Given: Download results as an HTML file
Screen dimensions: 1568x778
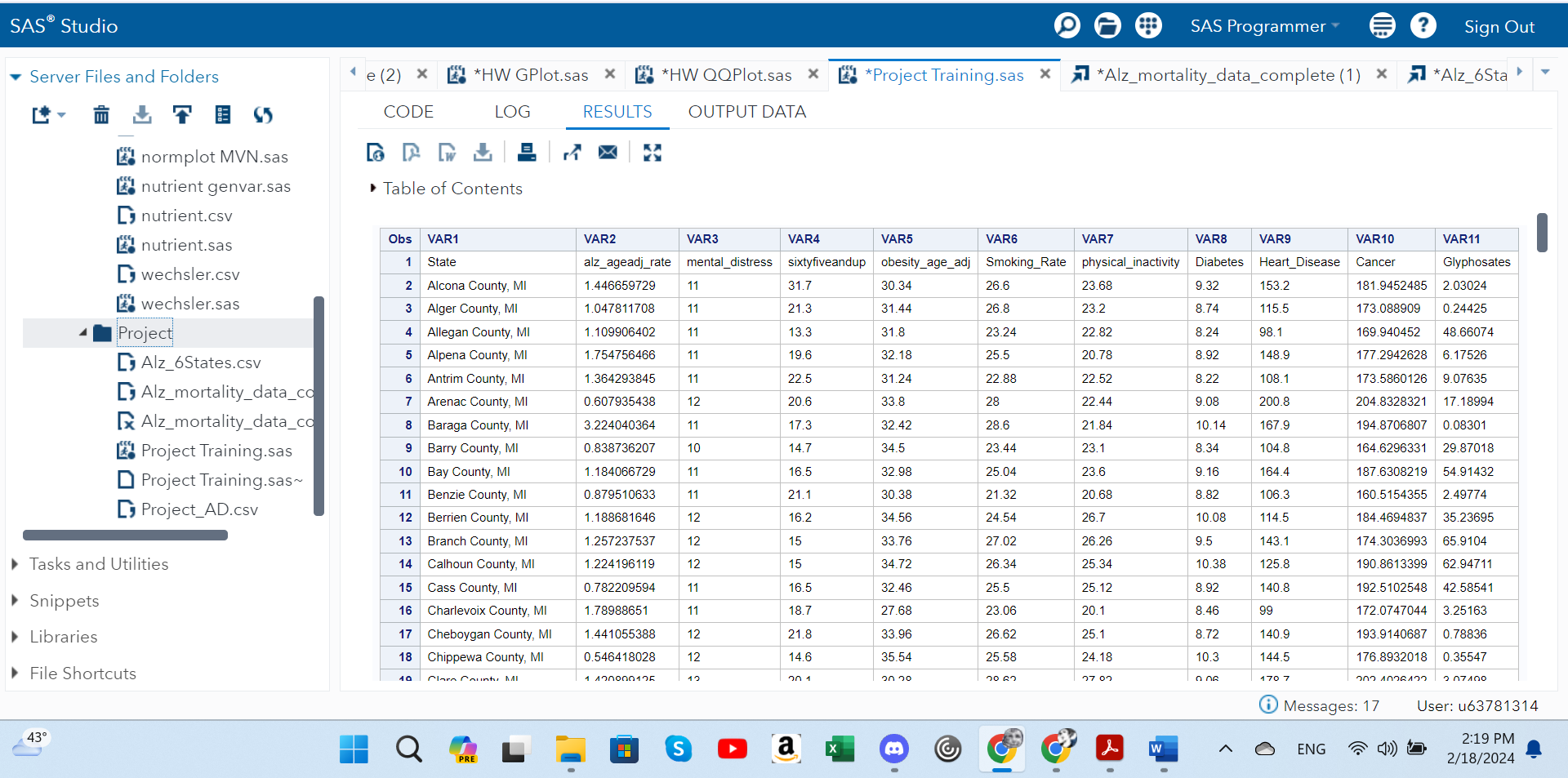Looking at the screenshot, I should tap(375, 153).
